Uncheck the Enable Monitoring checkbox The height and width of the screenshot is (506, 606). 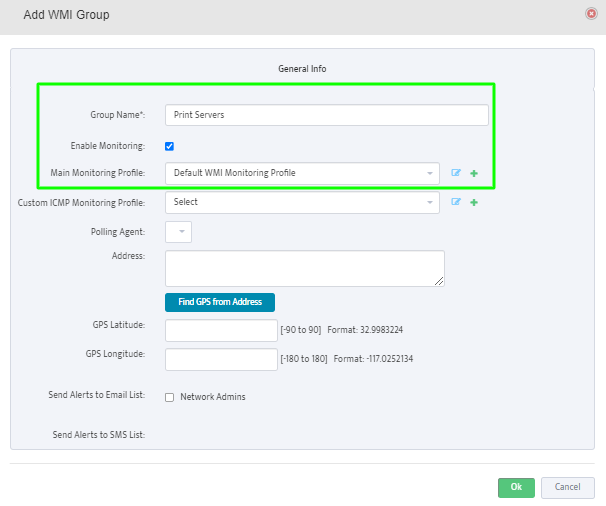(x=170, y=146)
